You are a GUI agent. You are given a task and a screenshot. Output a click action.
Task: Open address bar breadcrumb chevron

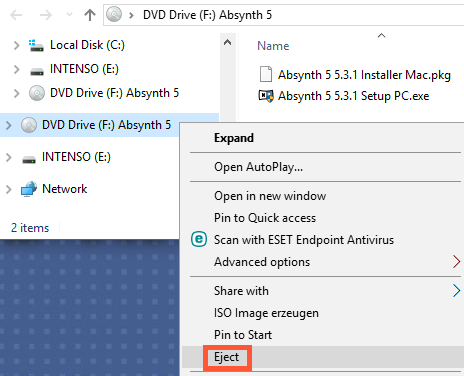[x=131, y=15]
